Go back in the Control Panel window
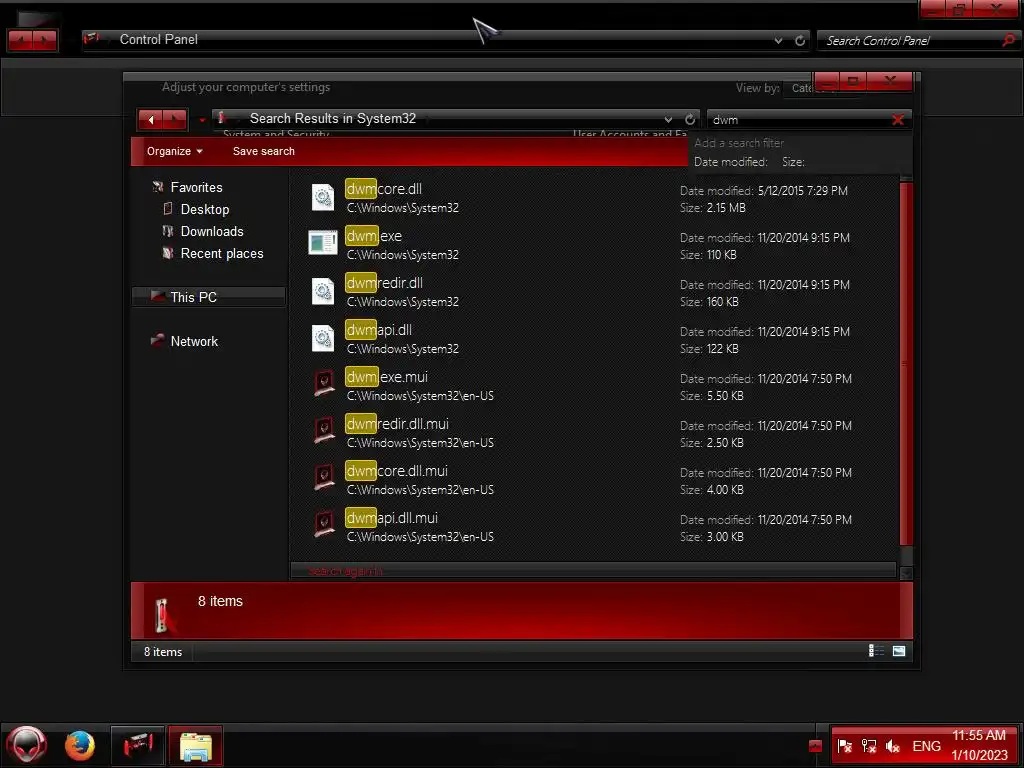The height and width of the screenshot is (768, 1024). 20,40
